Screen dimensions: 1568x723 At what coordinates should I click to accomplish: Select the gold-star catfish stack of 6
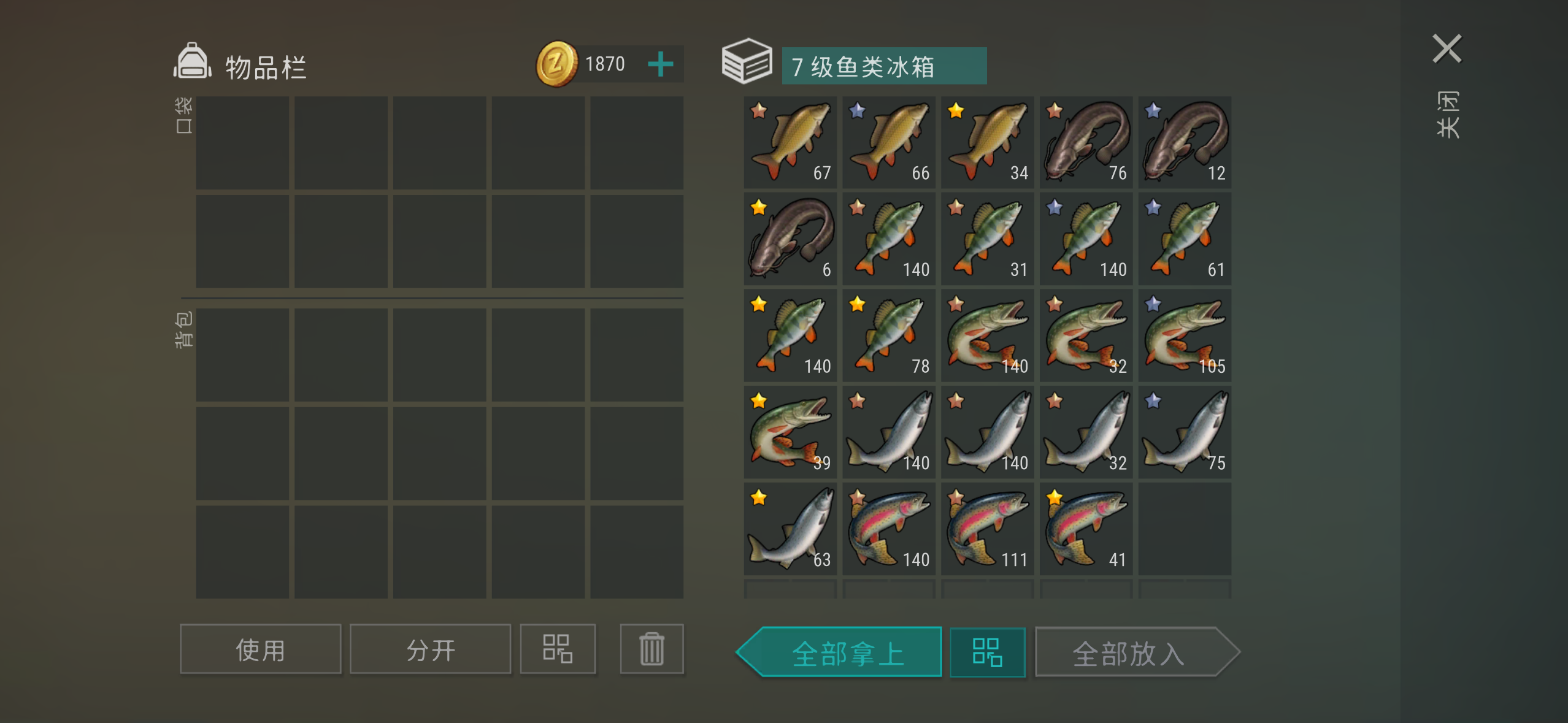pos(790,239)
